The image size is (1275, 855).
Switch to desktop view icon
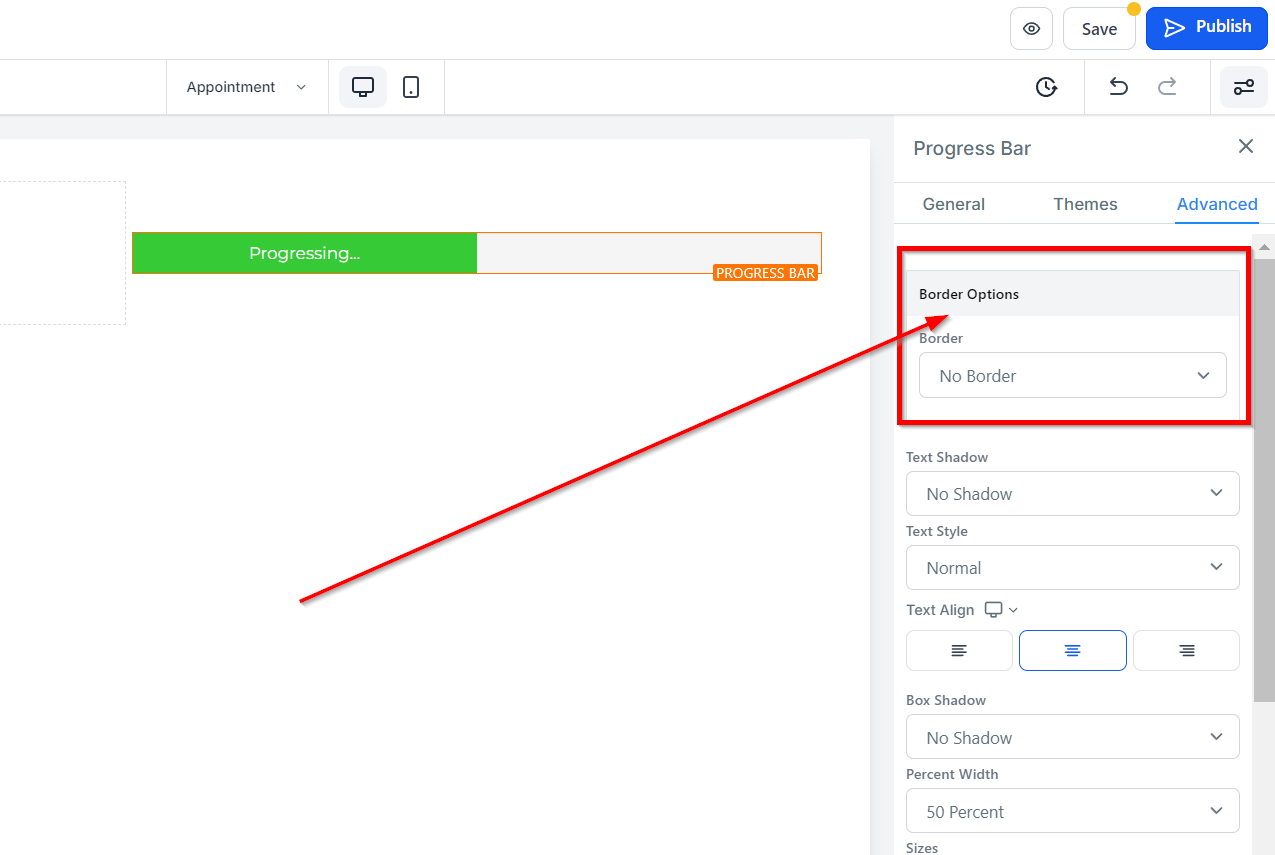(363, 87)
